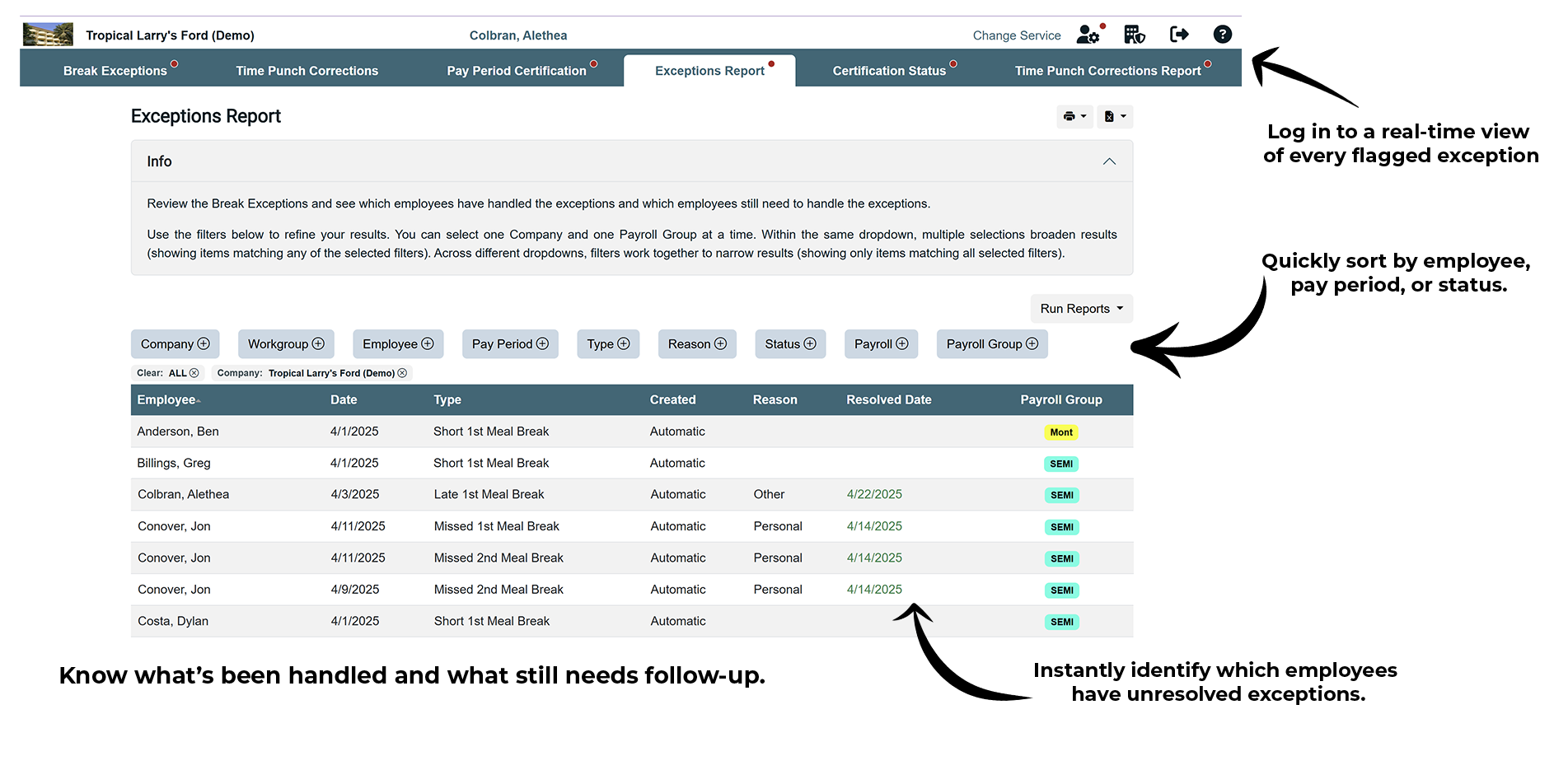Open the Workgroup filter button

[x=285, y=344]
